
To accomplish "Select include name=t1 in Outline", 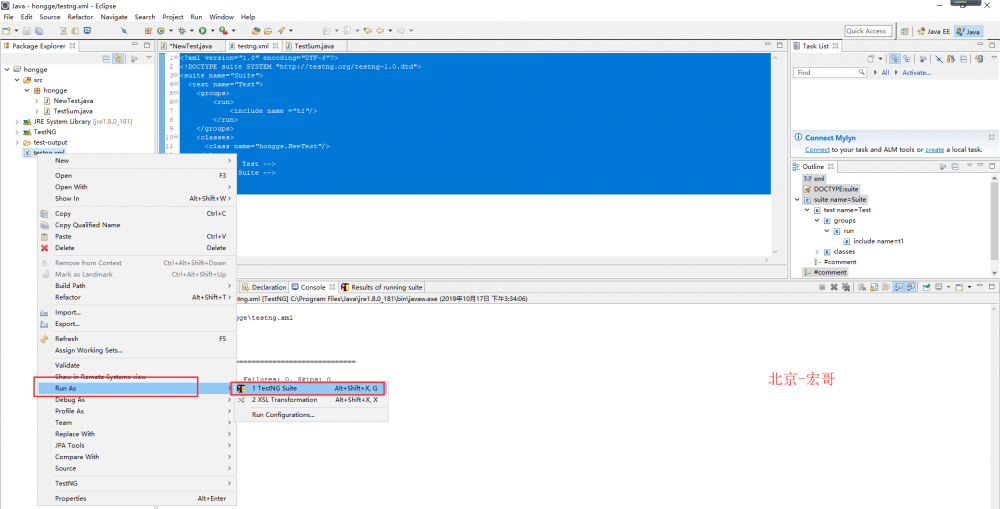I will tap(878, 241).
